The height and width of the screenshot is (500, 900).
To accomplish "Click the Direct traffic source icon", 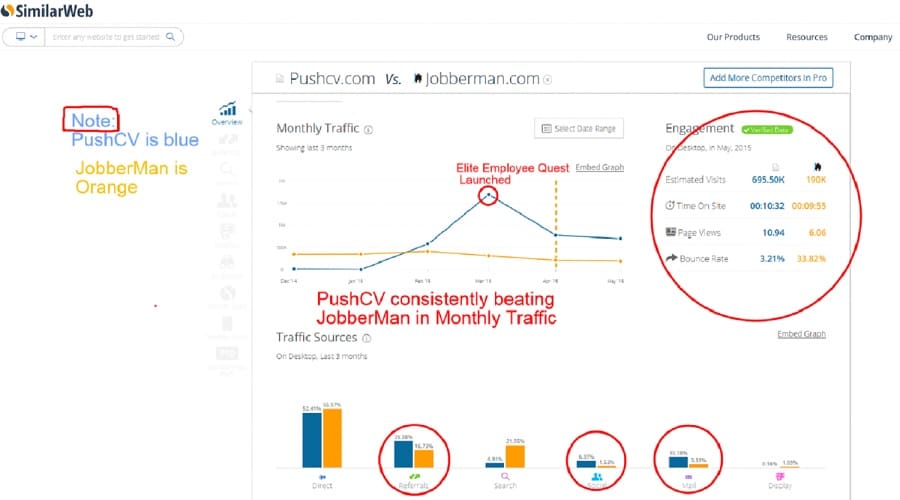I will point(323,477).
